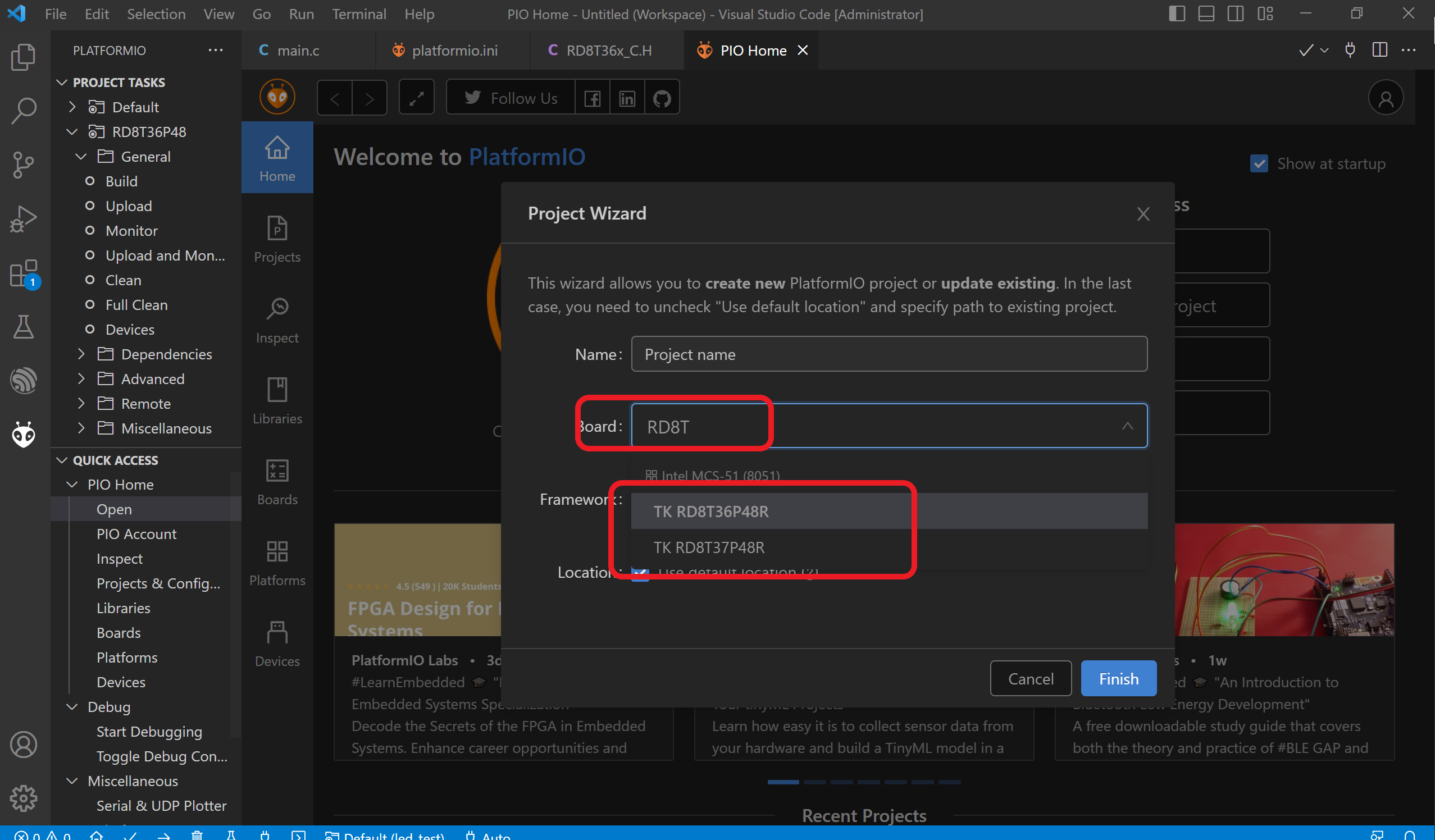Click the Finish button
The width and height of the screenshot is (1435, 840).
pyautogui.click(x=1118, y=678)
